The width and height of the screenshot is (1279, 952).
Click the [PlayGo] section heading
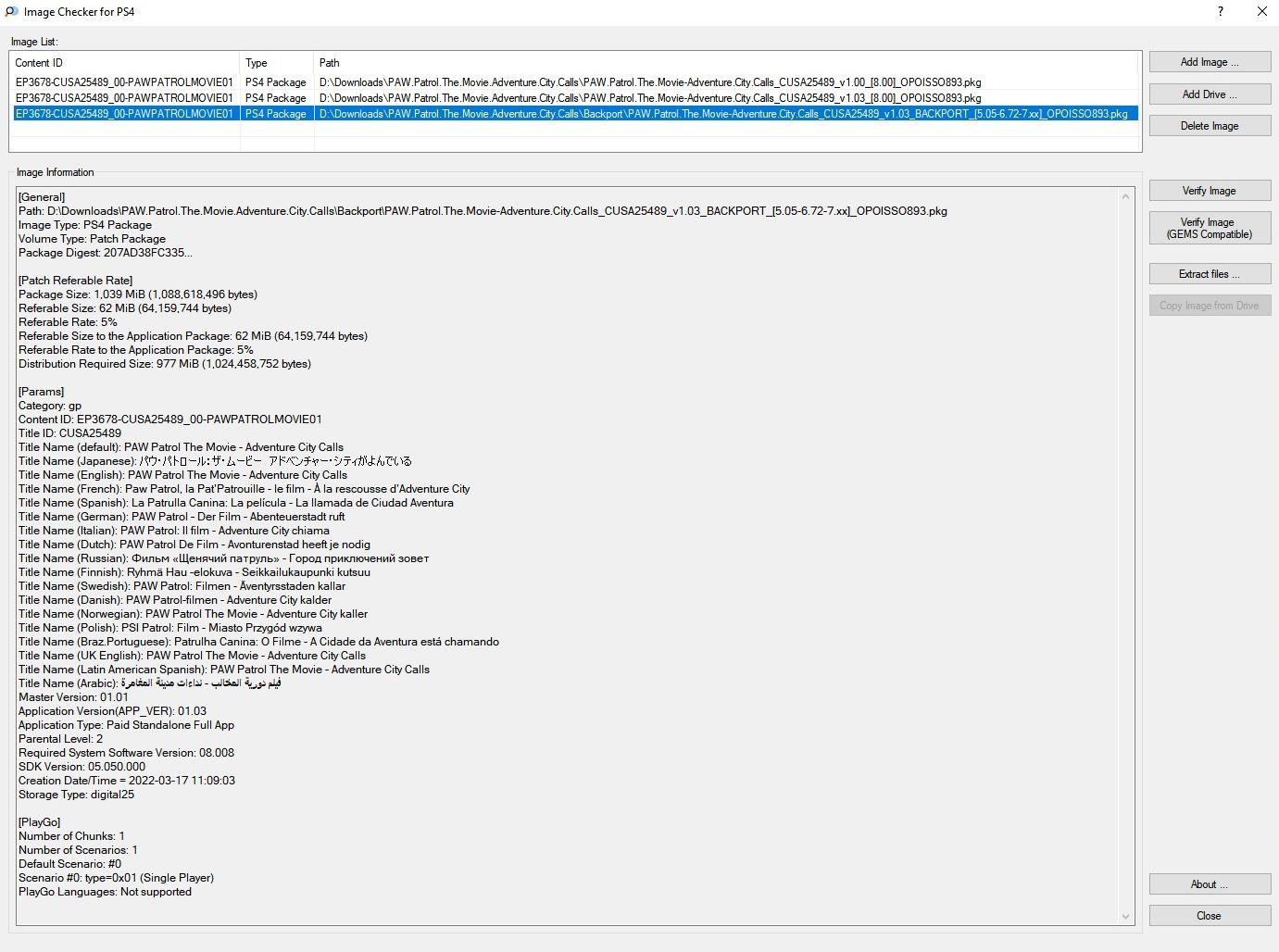pos(40,822)
